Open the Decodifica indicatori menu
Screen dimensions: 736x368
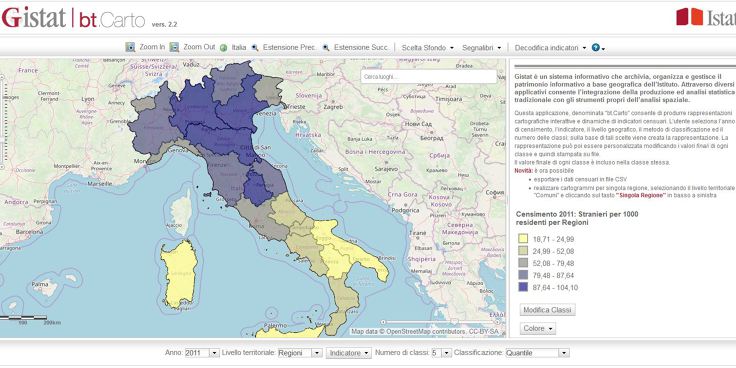point(550,47)
